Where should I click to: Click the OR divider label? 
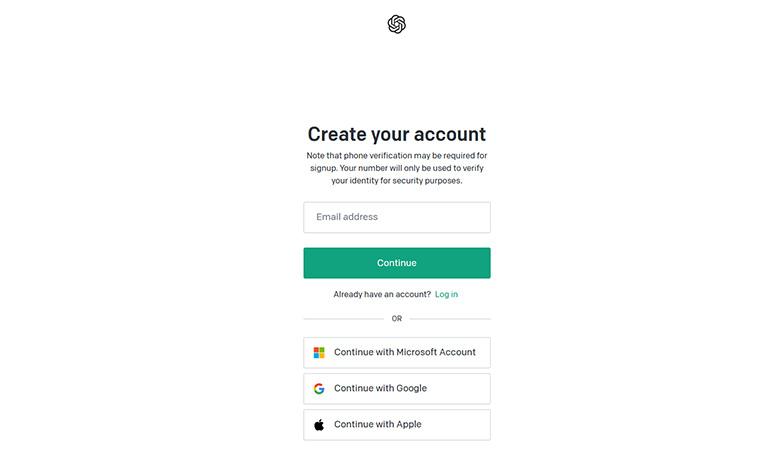(x=396, y=319)
